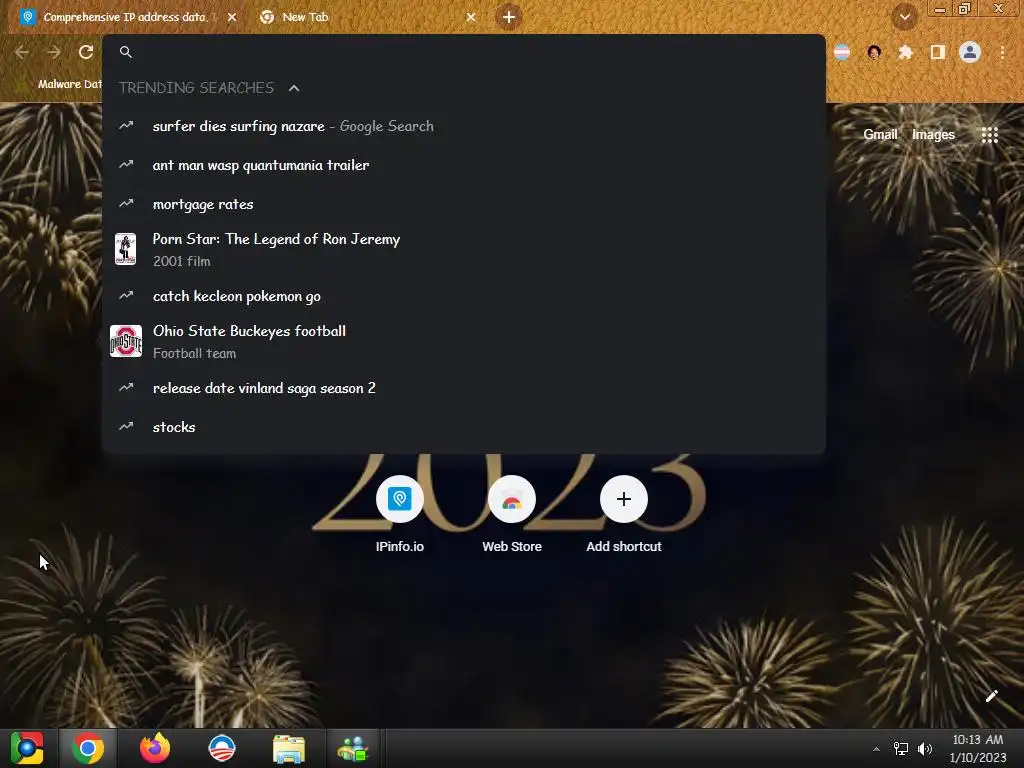Customize Chrome with the pencil icon

tap(991, 696)
